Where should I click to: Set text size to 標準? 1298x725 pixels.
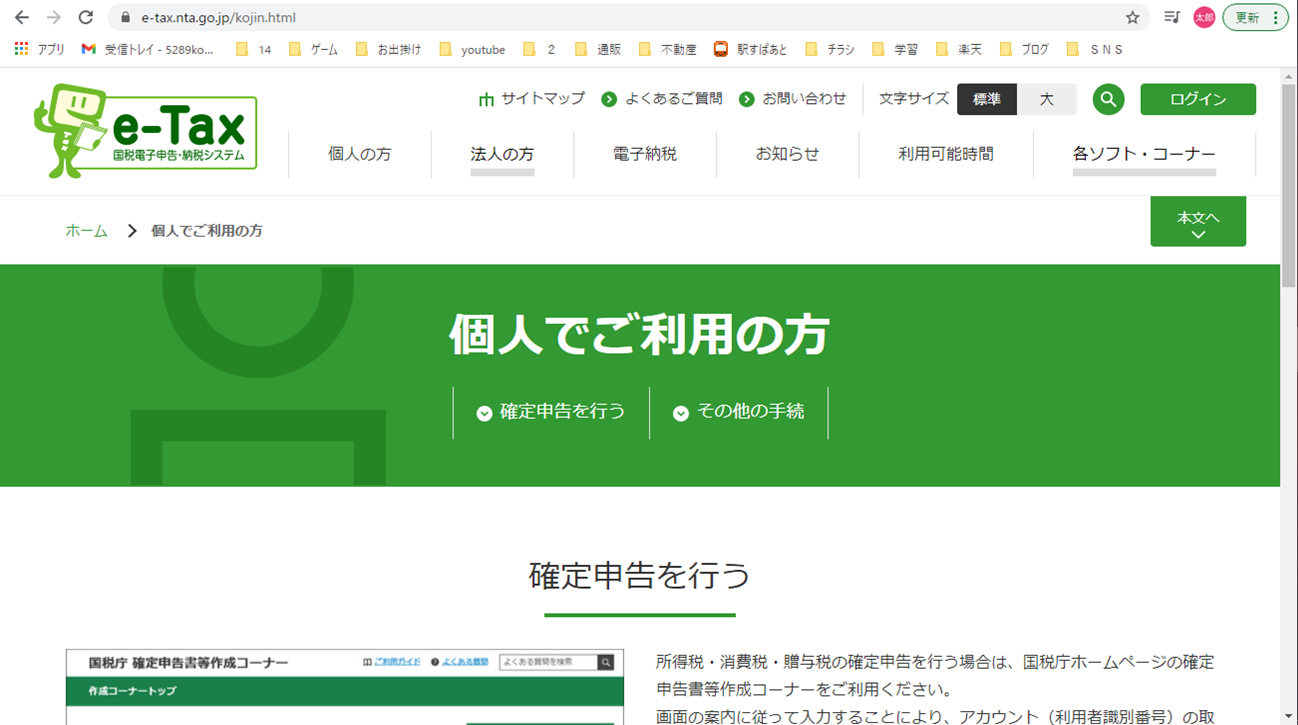pos(986,99)
